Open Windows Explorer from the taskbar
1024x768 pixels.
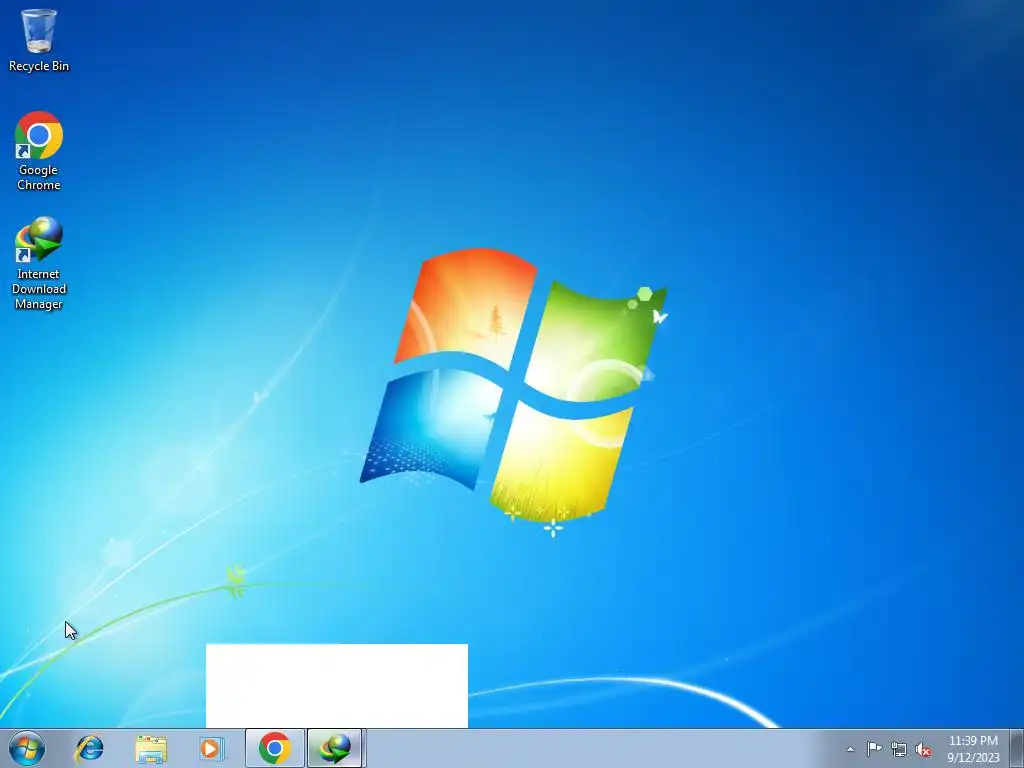point(151,748)
